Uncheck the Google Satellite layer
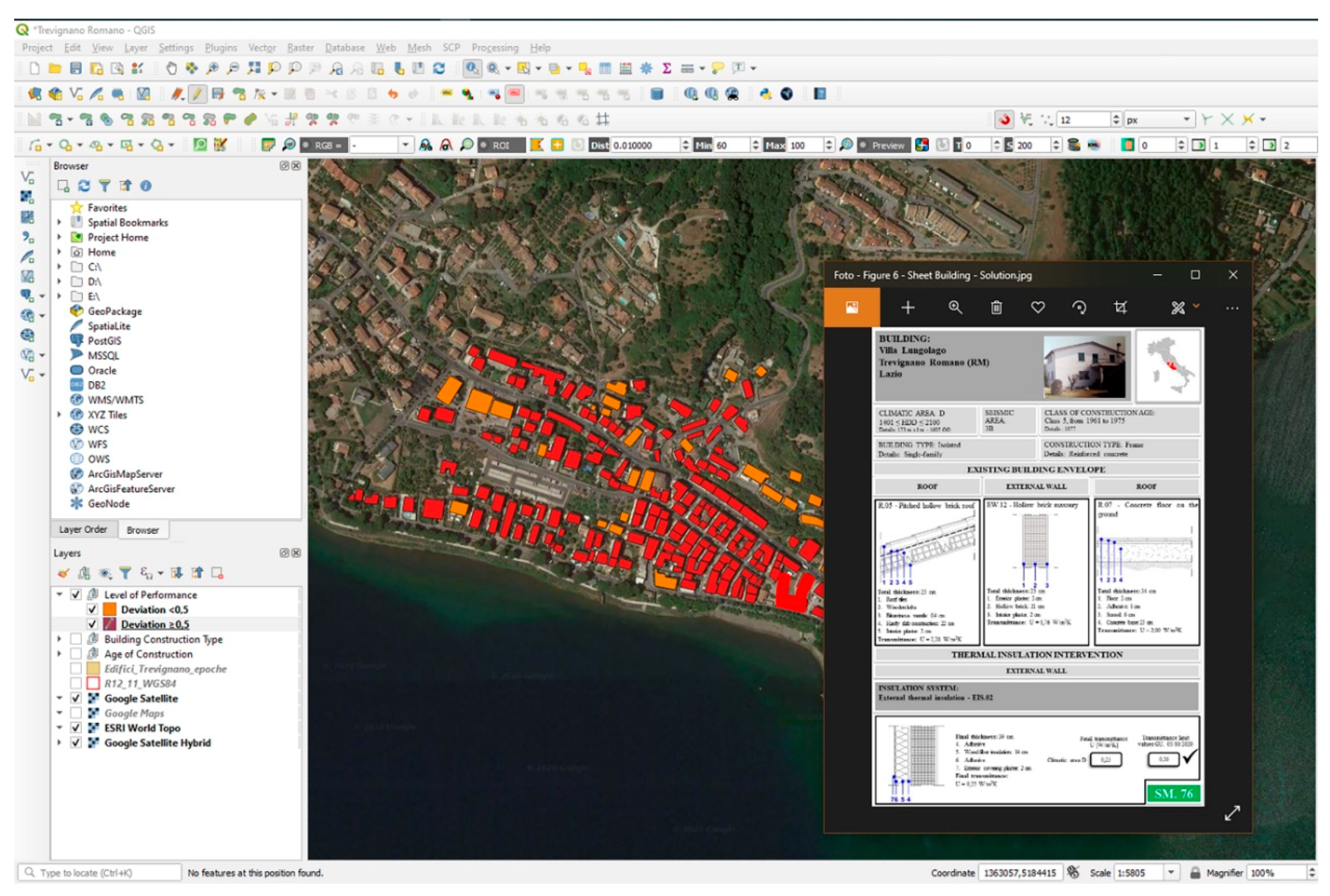The height and width of the screenshot is (896, 1330). (75, 698)
